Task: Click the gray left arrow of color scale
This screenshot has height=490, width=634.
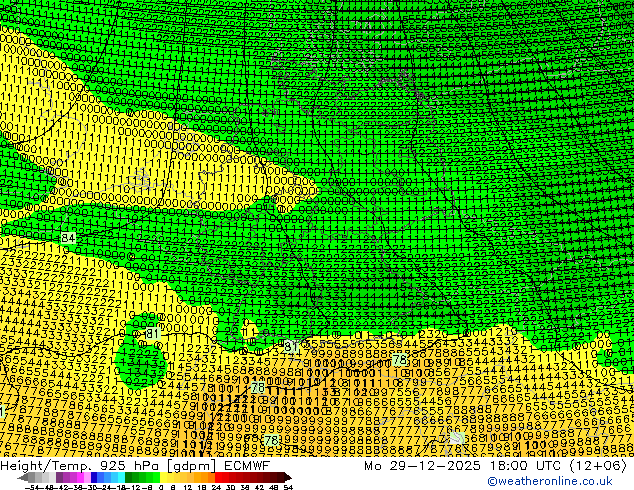Action: (23, 478)
